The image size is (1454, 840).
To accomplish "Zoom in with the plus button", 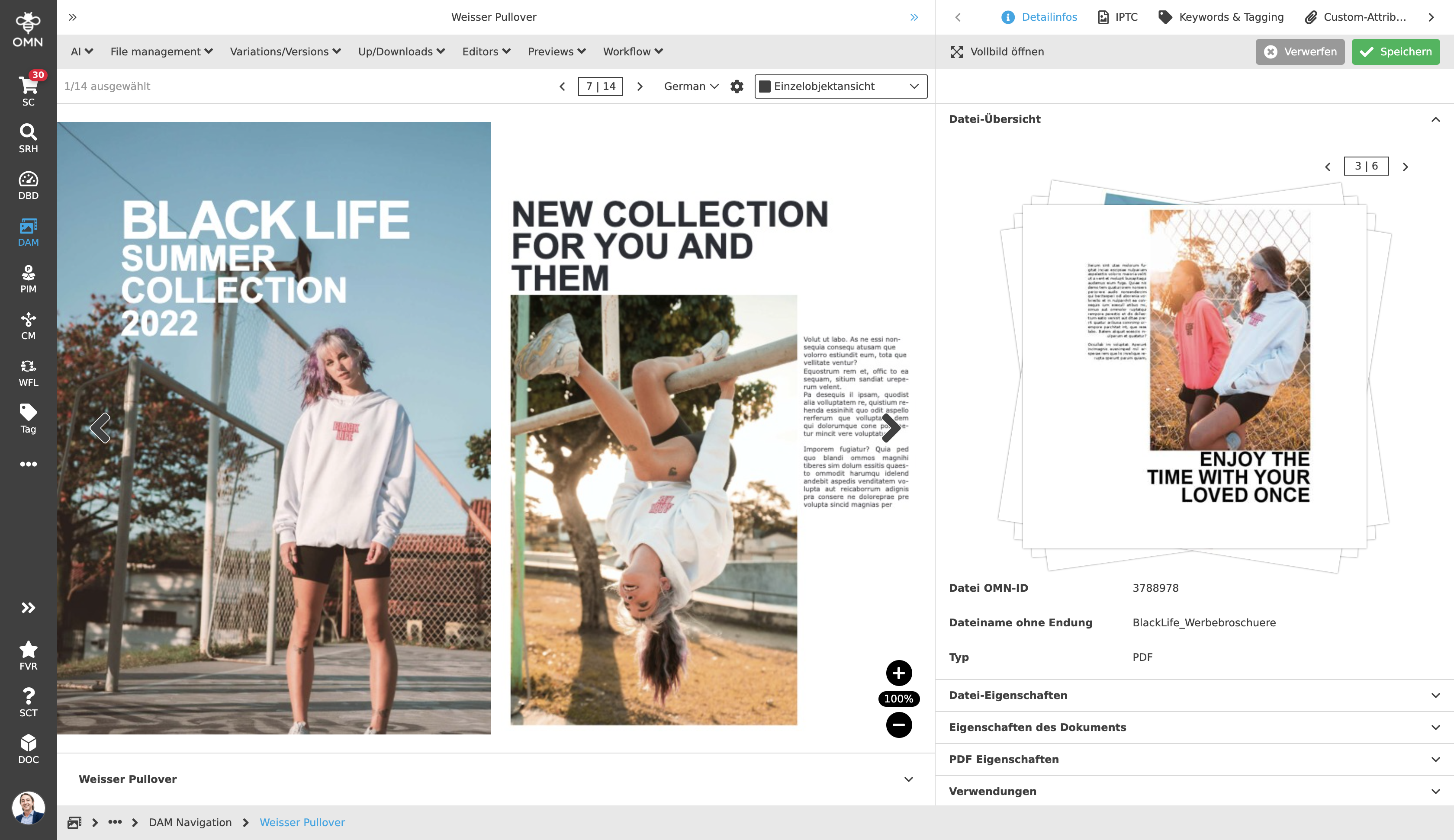I will pos(898,673).
